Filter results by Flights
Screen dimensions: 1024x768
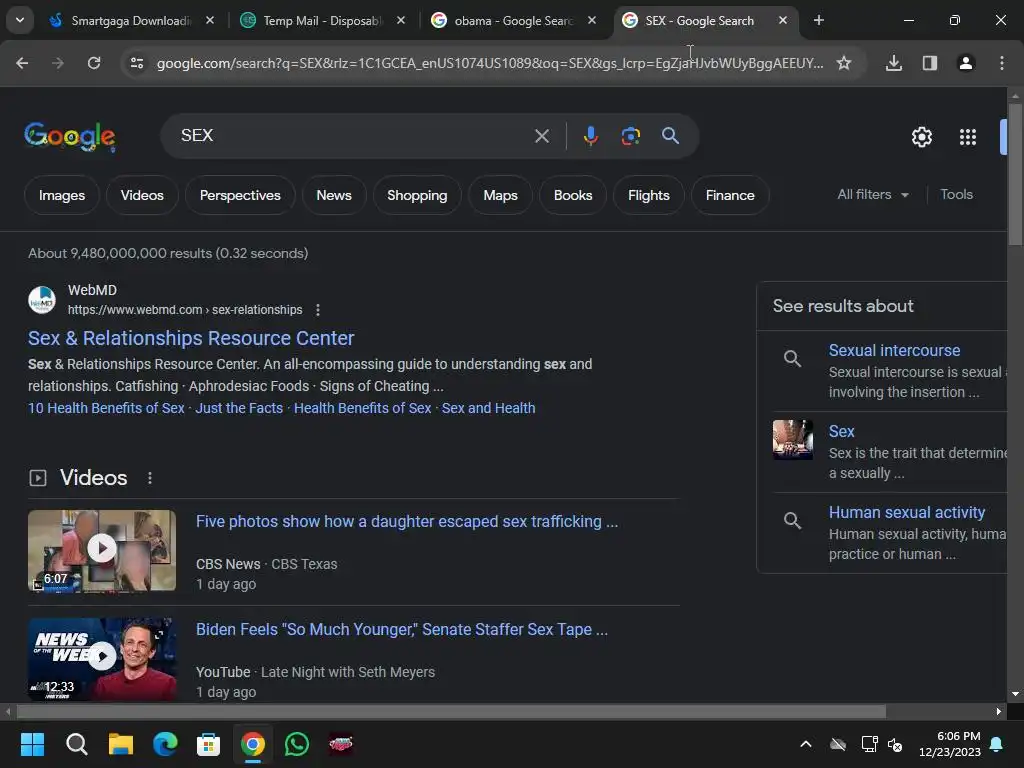click(648, 195)
